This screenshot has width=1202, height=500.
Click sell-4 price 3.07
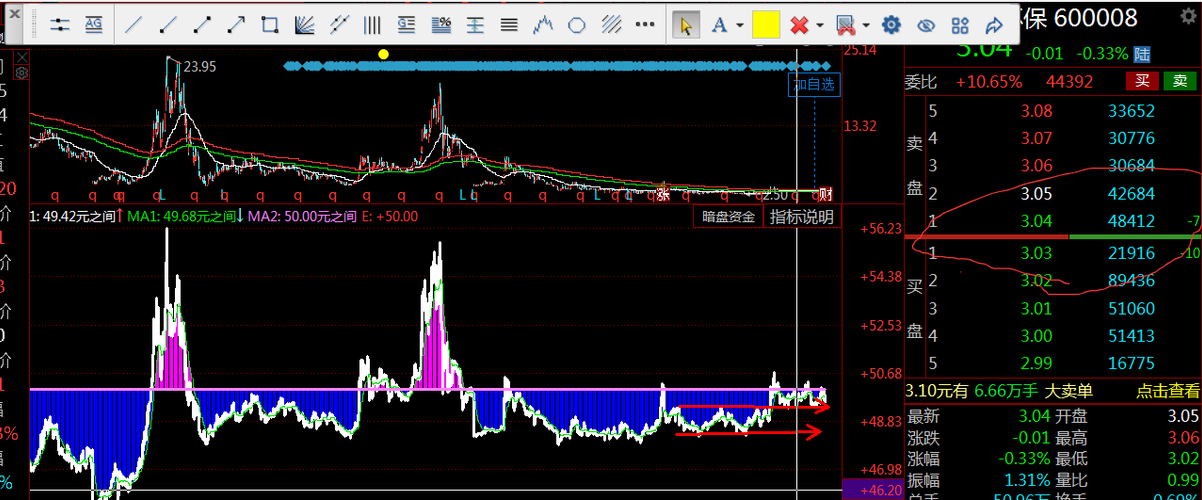1037,138
